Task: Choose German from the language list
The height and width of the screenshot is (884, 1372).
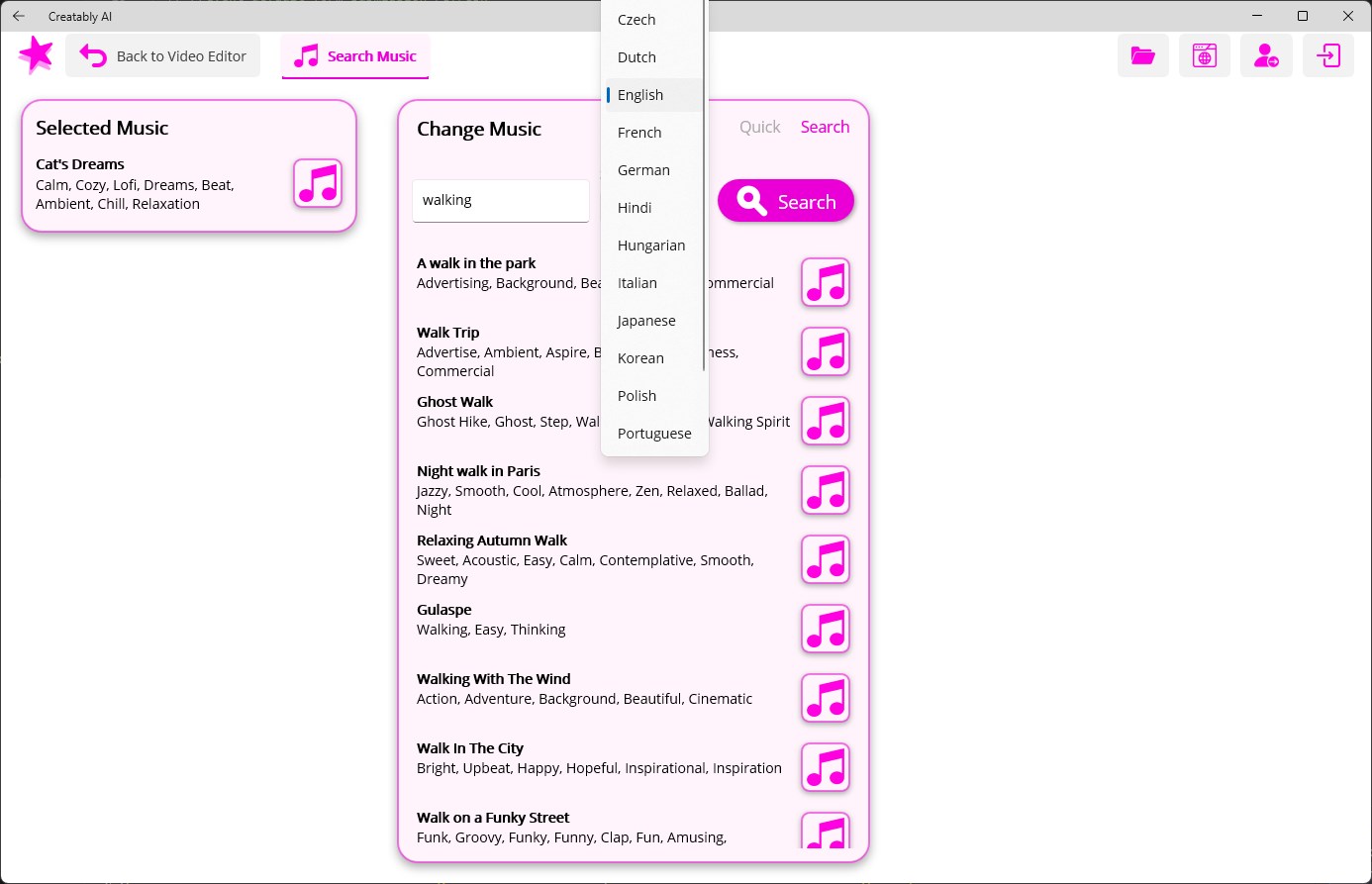Action: [x=643, y=169]
